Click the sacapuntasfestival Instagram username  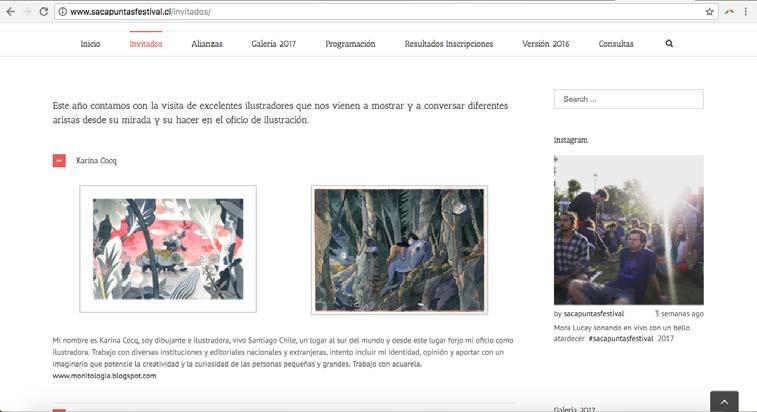click(594, 314)
